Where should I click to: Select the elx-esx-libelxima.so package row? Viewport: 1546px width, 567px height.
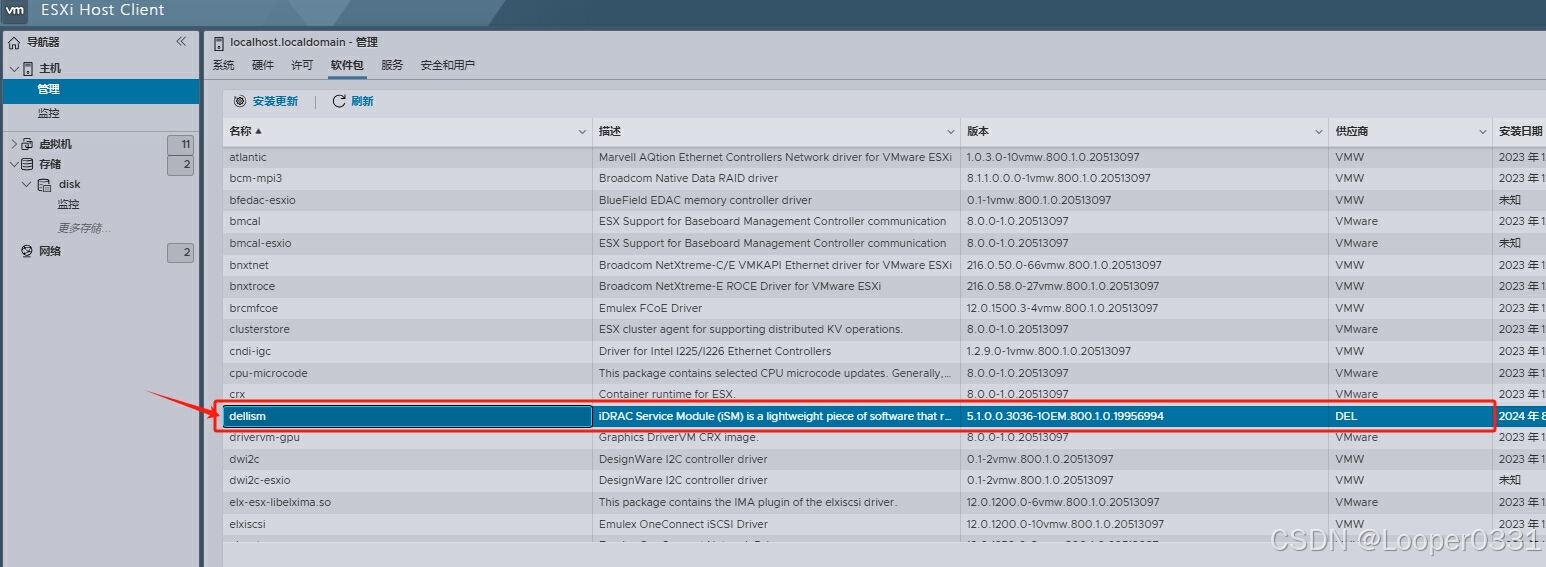[884, 502]
